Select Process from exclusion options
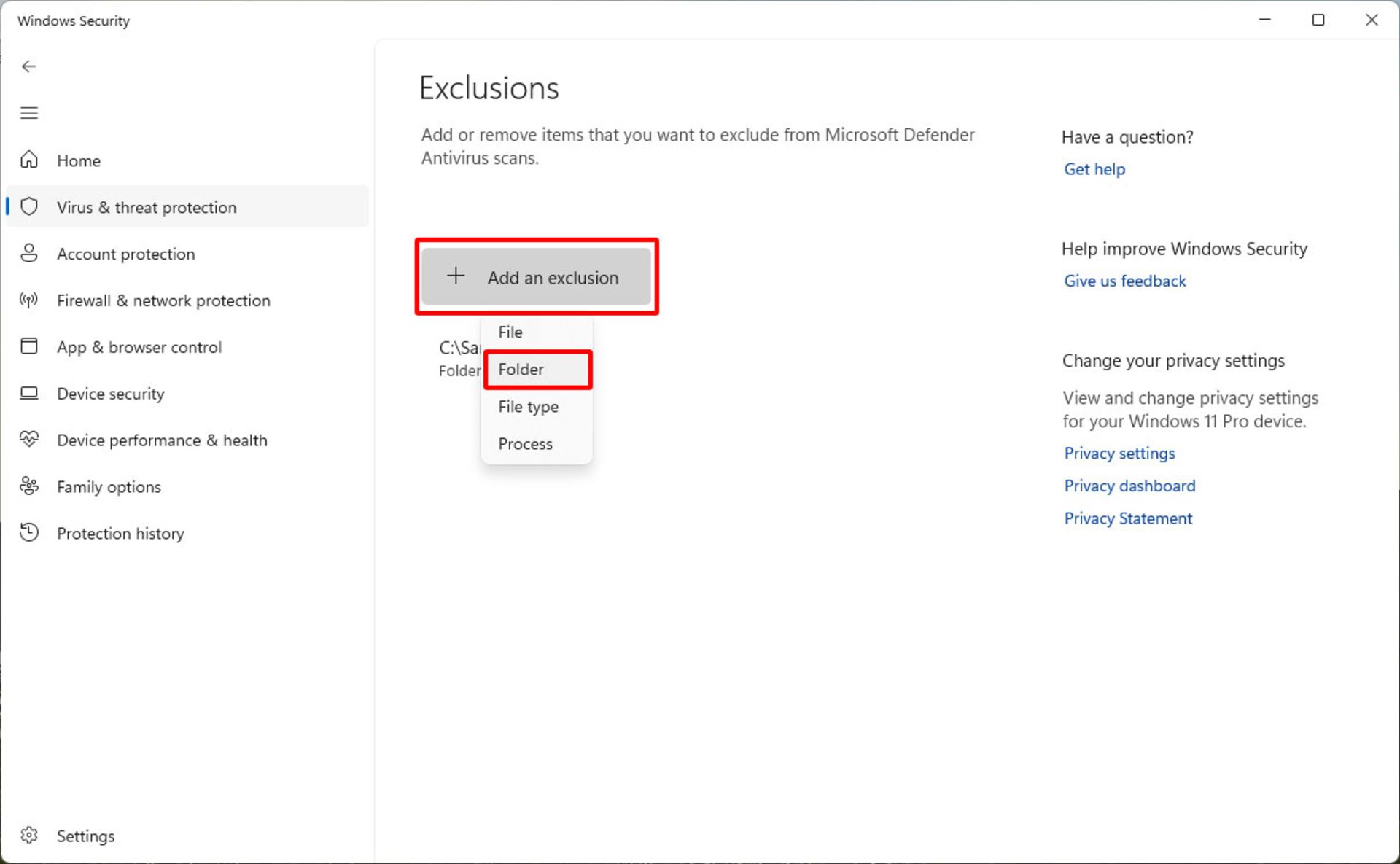 click(525, 443)
